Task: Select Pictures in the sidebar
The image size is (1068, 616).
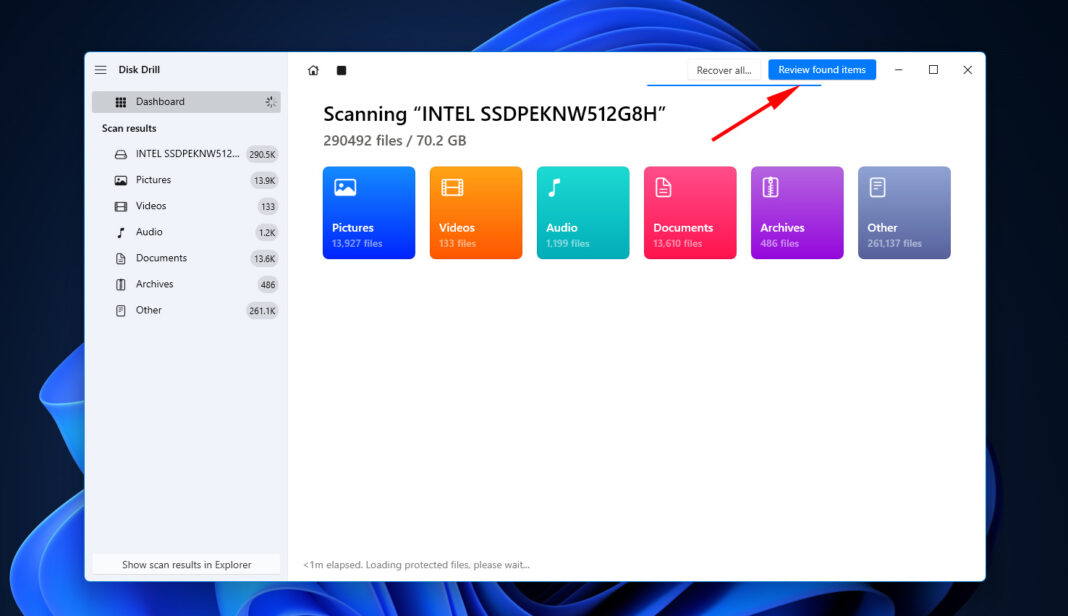Action: 153,180
